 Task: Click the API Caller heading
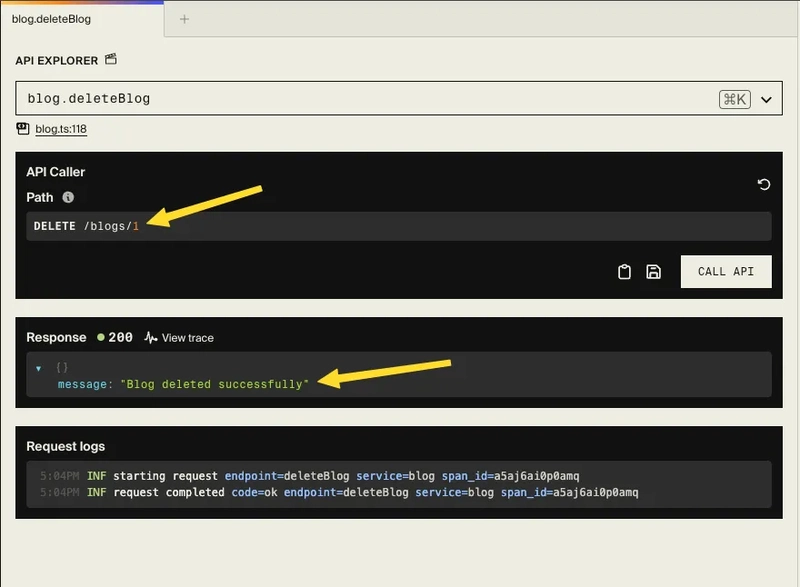56,172
